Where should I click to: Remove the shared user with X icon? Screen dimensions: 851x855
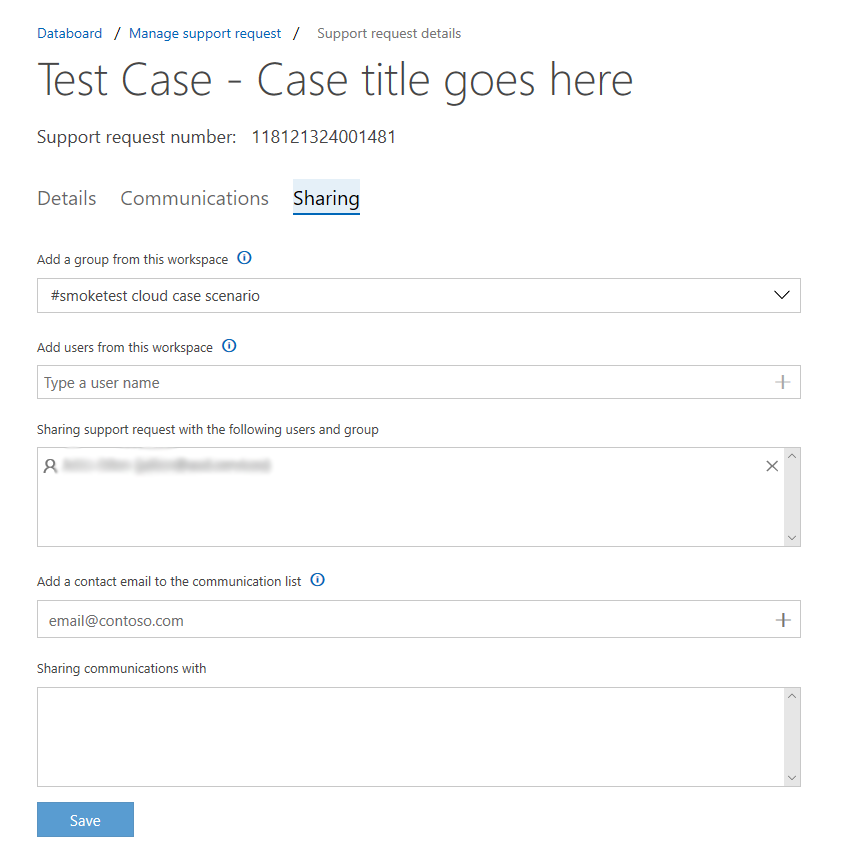coord(771,466)
